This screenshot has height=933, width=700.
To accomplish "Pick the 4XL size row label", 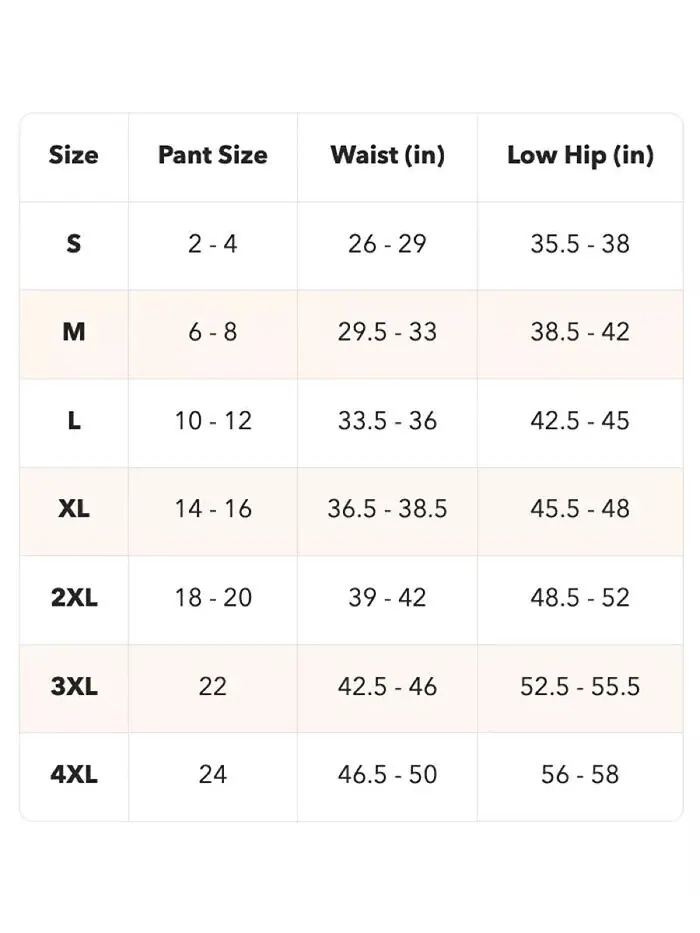I will tap(74, 774).
